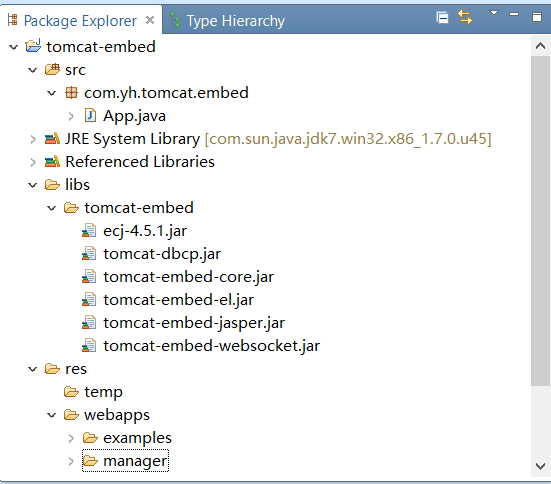The width and height of the screenshot is (551, 484).
Task: Expand the JRE System Library node
Action: pos(33,139)
